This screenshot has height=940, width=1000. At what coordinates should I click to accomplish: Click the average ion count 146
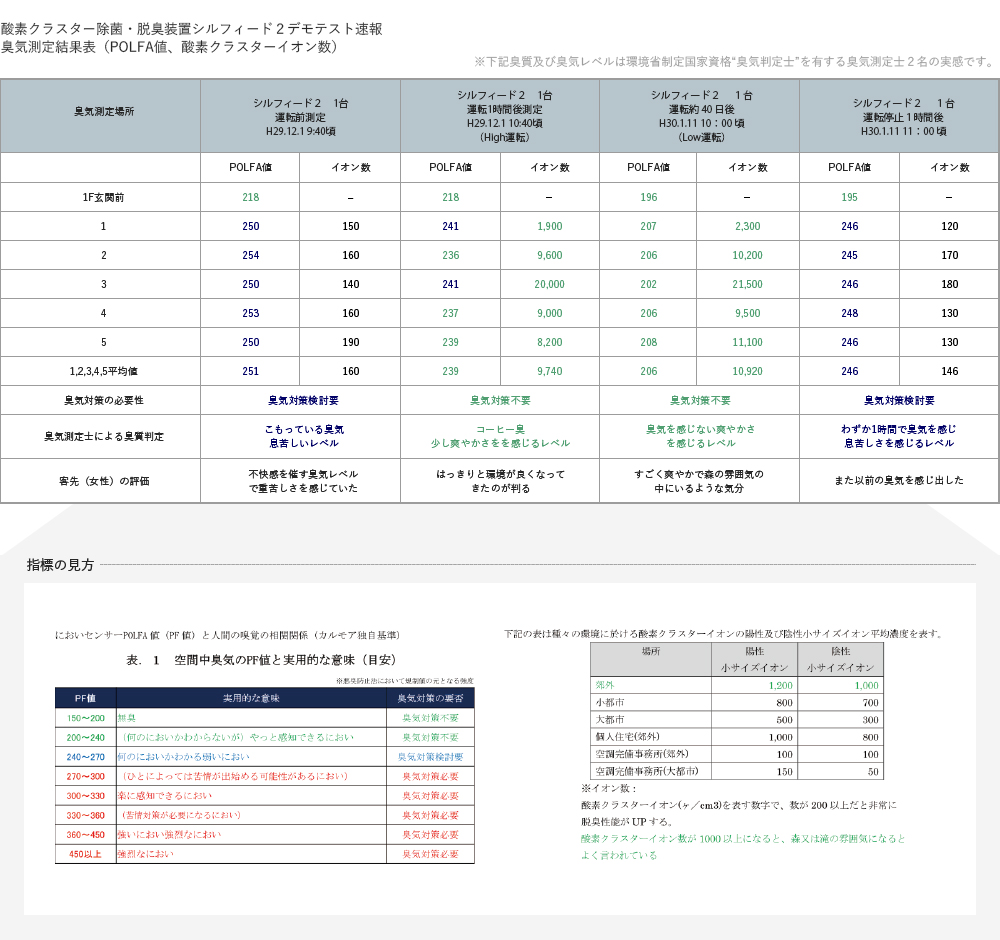point(950,371)
